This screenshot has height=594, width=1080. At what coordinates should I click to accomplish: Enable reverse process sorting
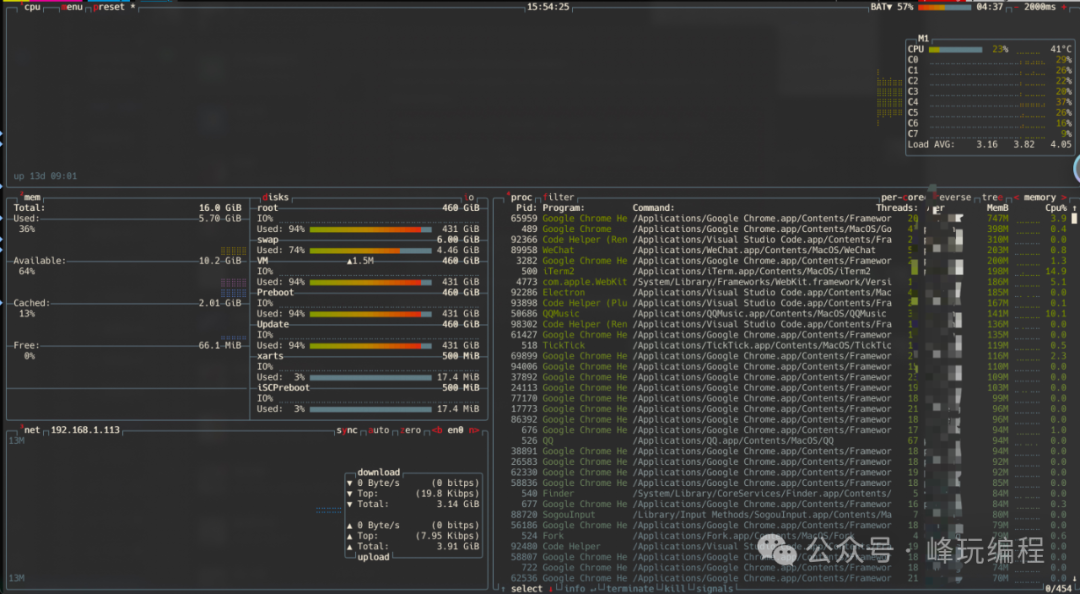953,196
